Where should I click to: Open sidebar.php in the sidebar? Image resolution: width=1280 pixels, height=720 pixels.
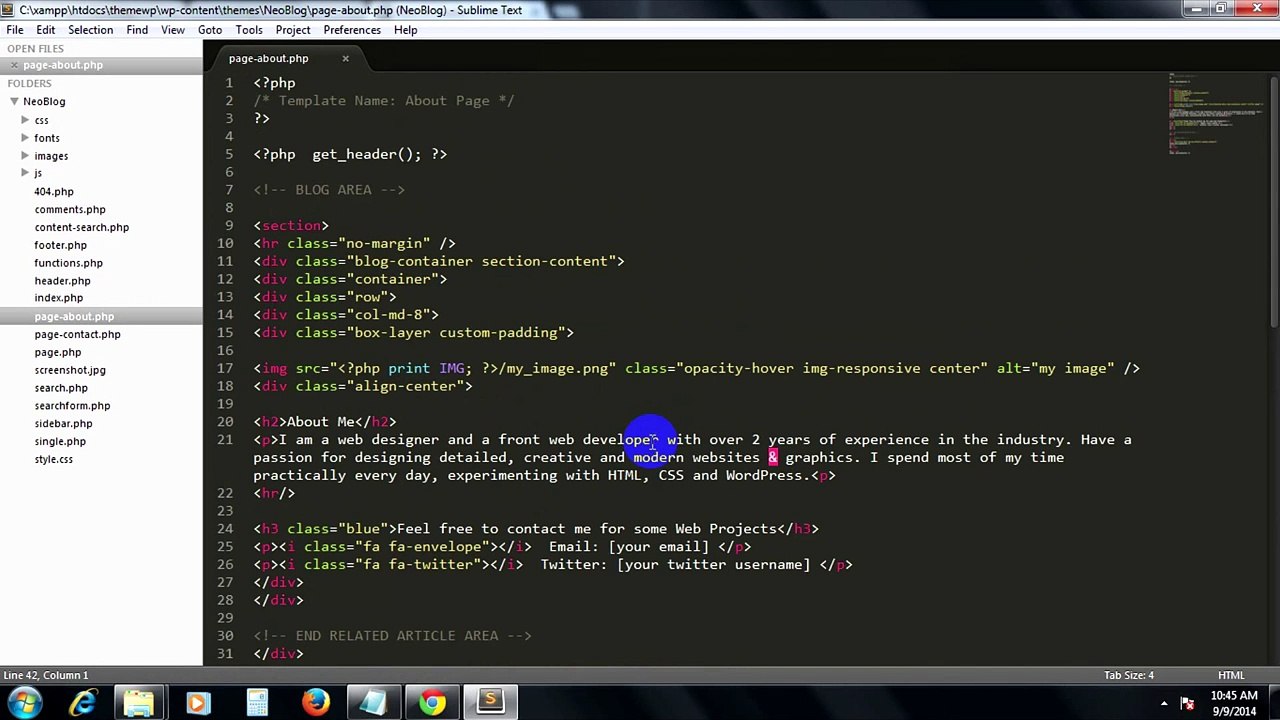[64, 424]
